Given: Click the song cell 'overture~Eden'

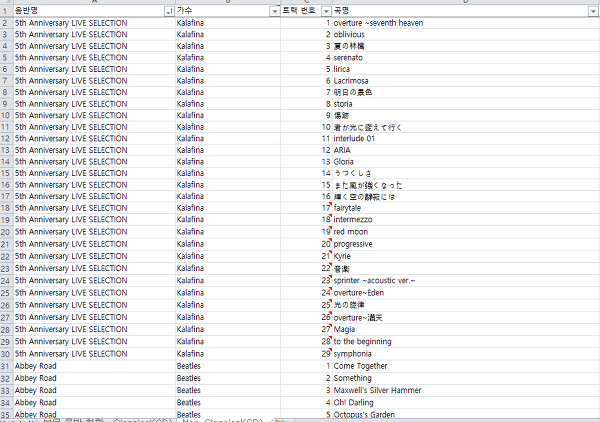Looking at the screenshot, I should (x=465, y=293).
